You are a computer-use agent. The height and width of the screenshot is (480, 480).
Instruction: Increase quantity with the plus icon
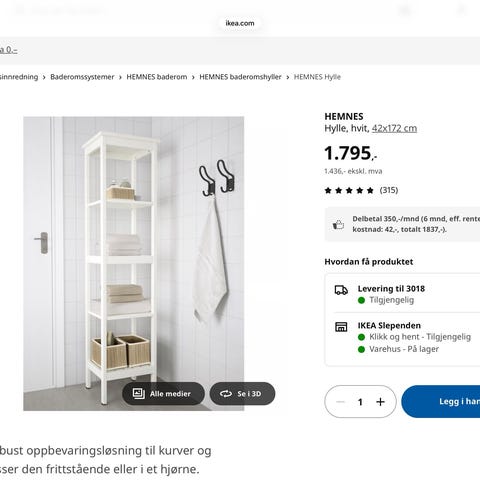coord(380,402)
